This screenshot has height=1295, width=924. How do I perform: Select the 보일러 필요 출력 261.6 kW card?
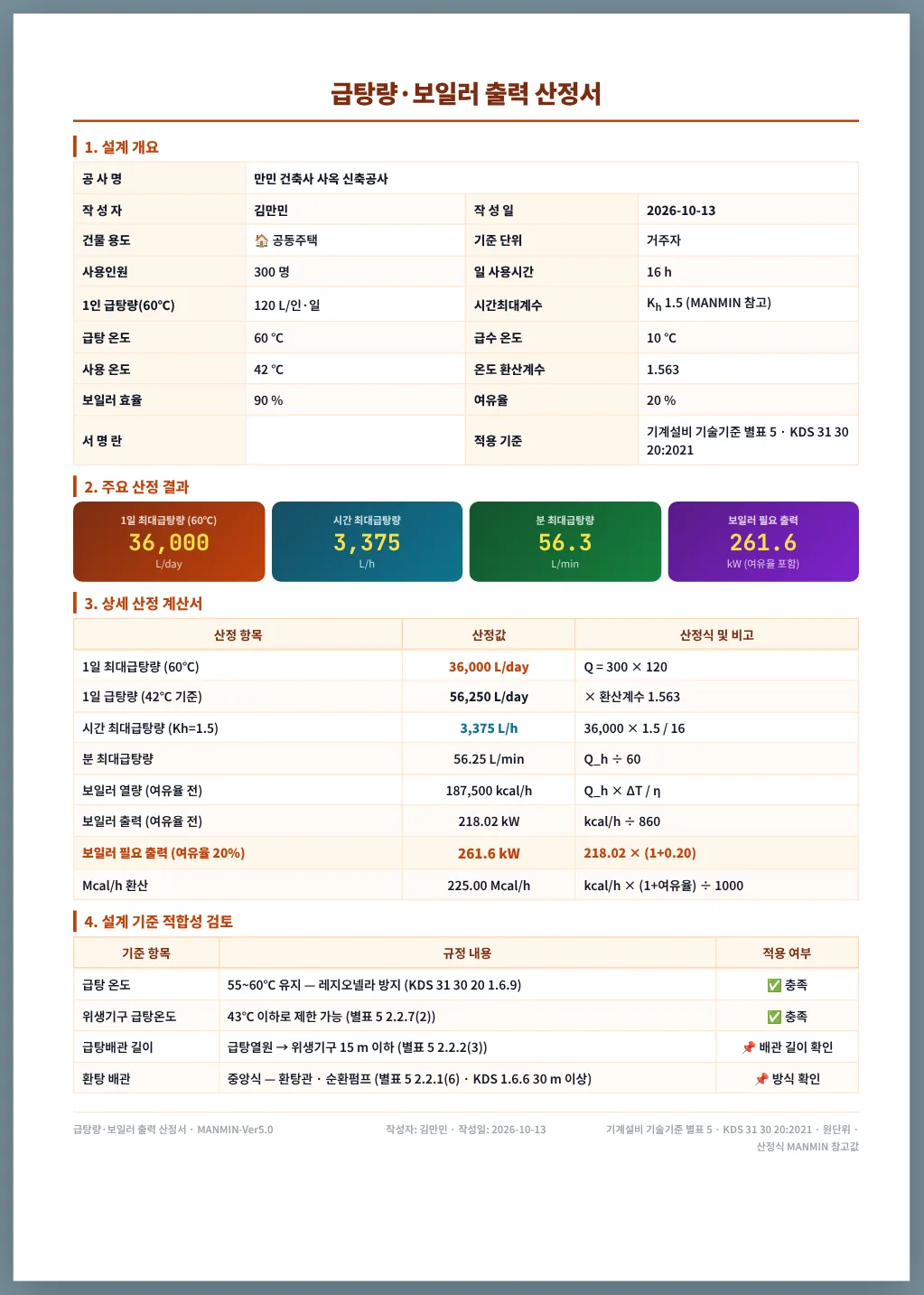click(x=763, y=541)
